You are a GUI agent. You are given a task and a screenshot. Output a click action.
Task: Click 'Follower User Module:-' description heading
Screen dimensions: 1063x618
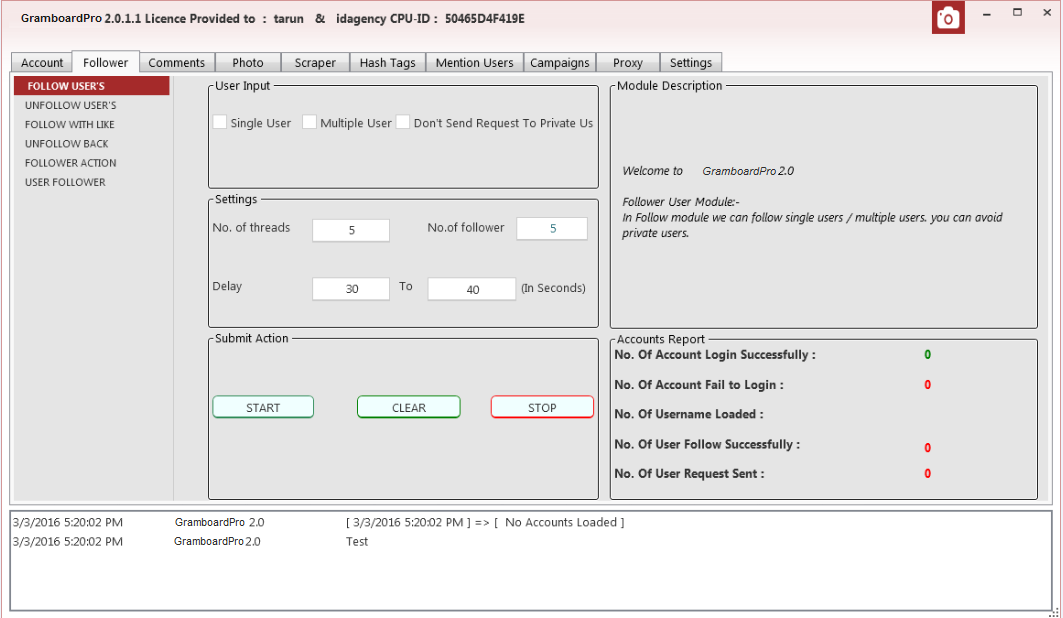pos(681,202)
